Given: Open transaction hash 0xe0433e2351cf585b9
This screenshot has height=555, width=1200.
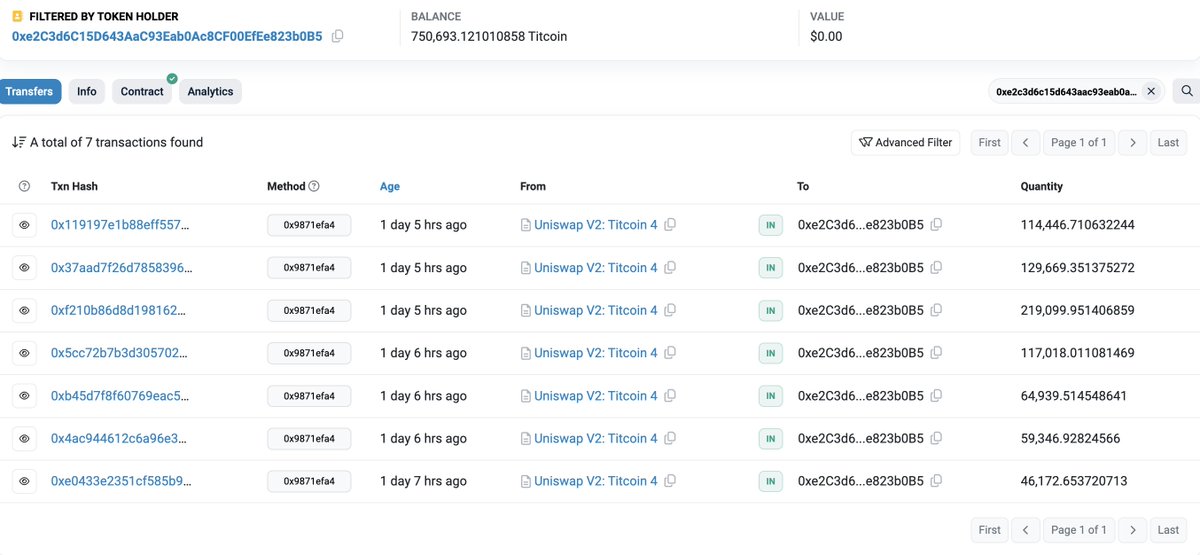Looking at the screenshot, I should (120, 481).
